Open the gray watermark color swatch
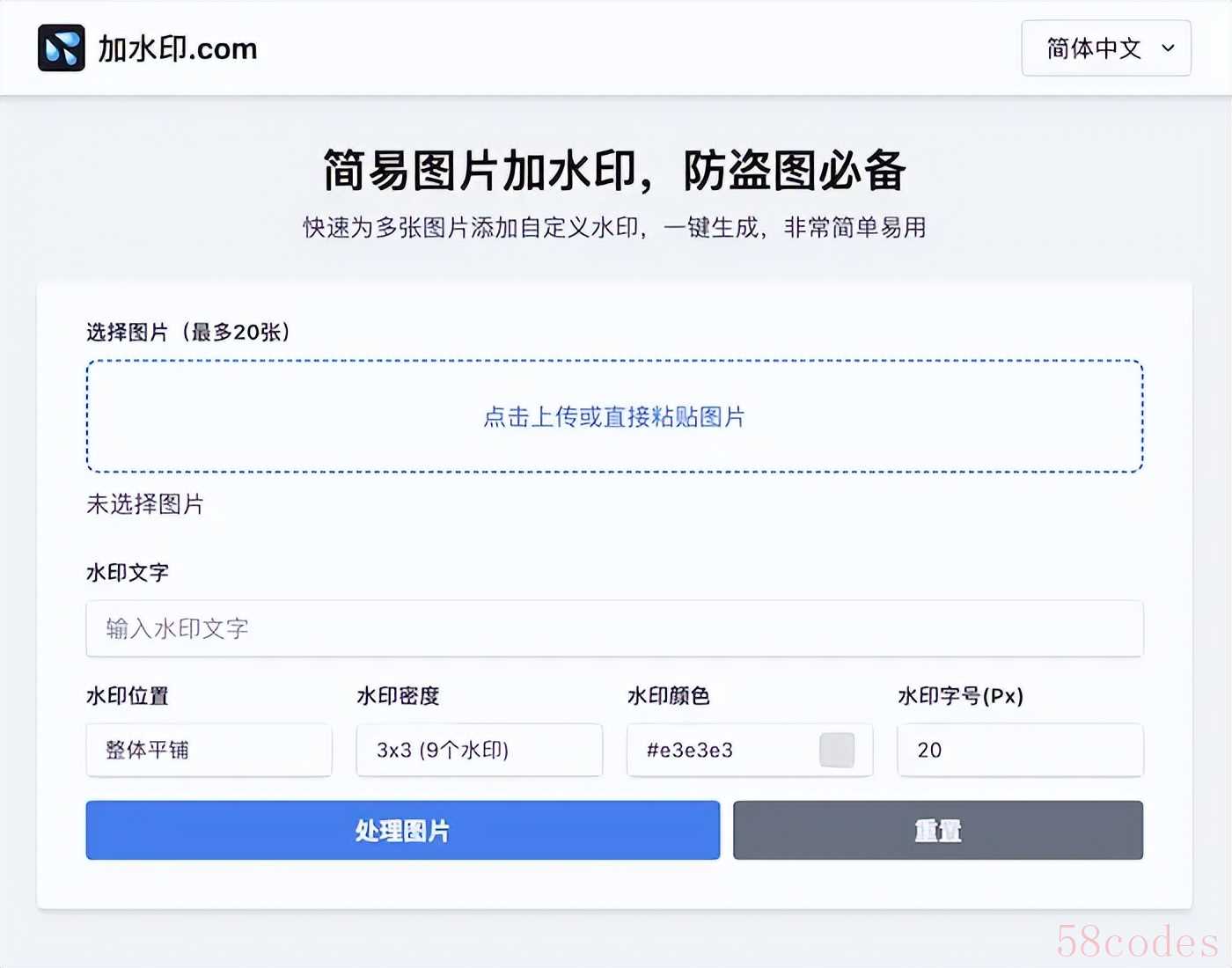This screenshot has width=1232, height=968. 836,750
